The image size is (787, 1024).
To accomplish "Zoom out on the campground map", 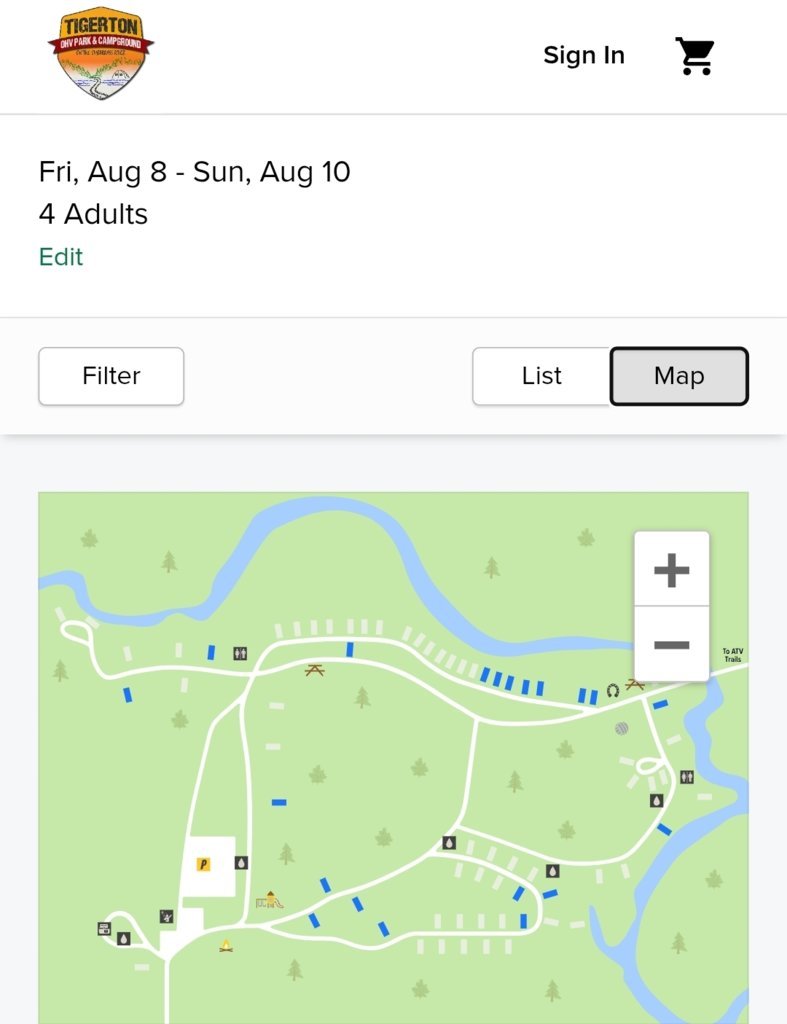I will (x=671, y=645).
